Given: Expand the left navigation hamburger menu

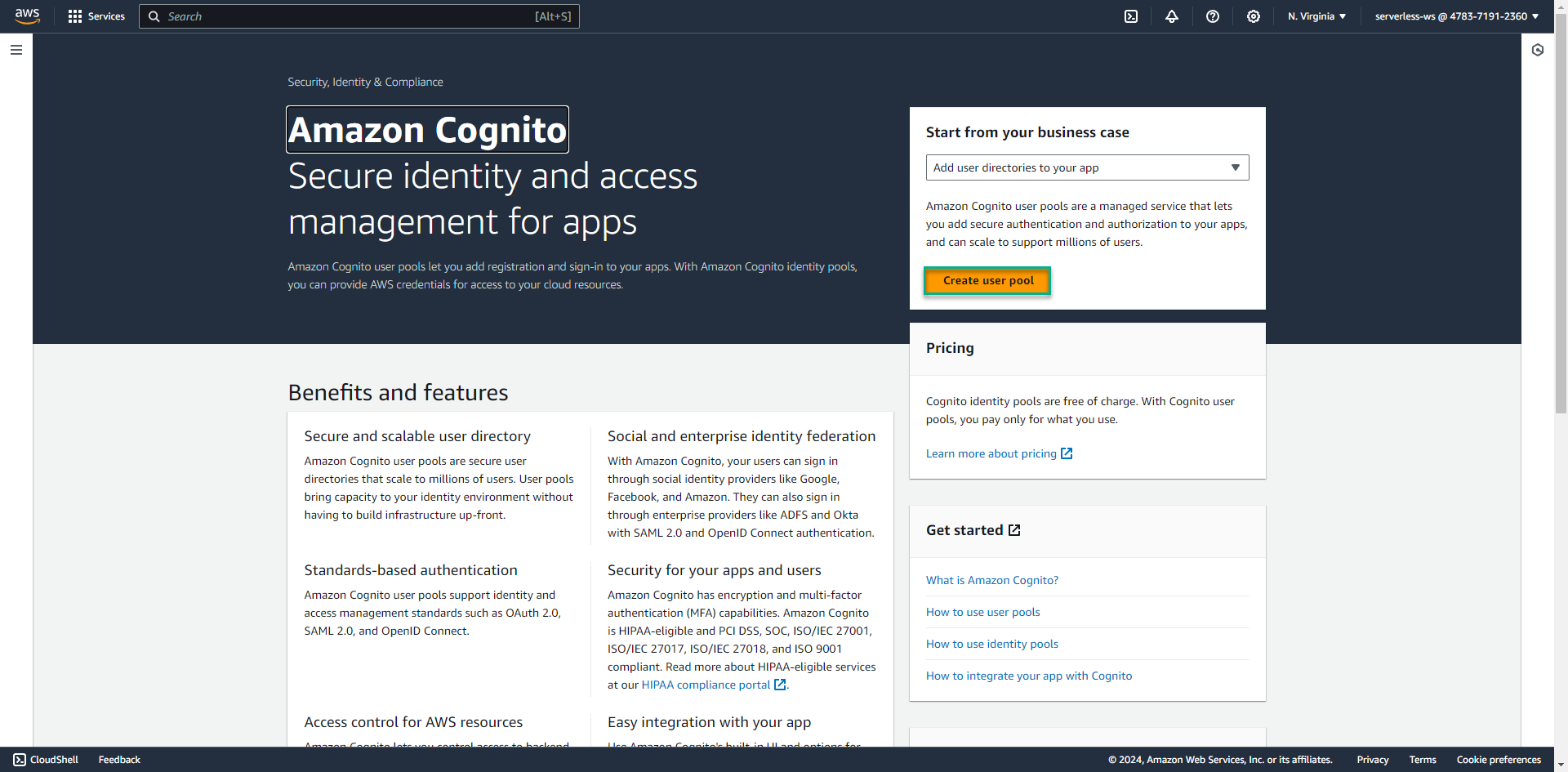Looking at the screenshot, I should (16, 50).
